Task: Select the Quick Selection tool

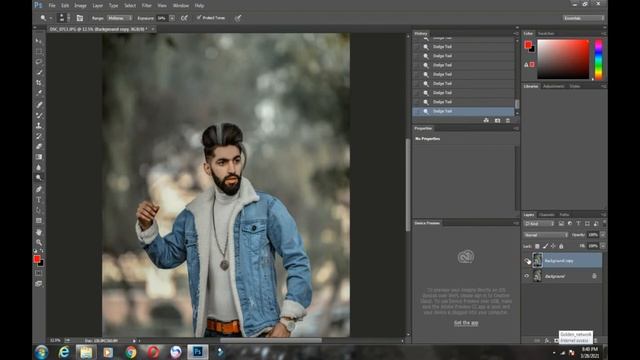Action: point(39,72)
